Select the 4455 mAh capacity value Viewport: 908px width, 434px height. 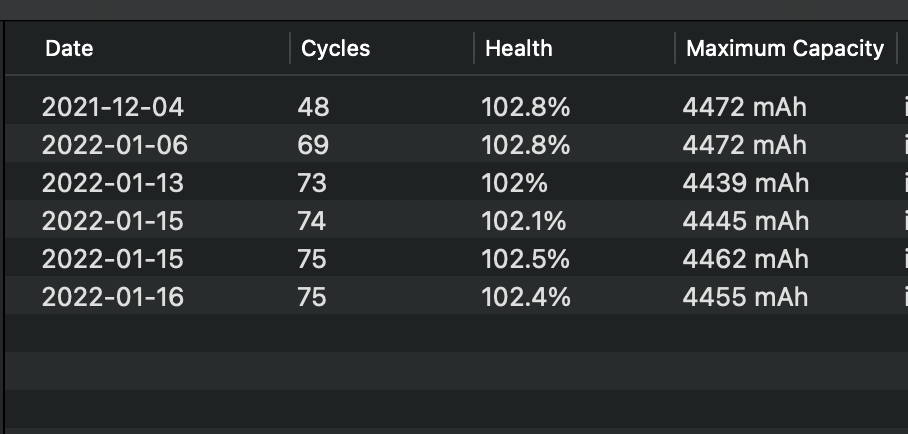pos(745,297)
